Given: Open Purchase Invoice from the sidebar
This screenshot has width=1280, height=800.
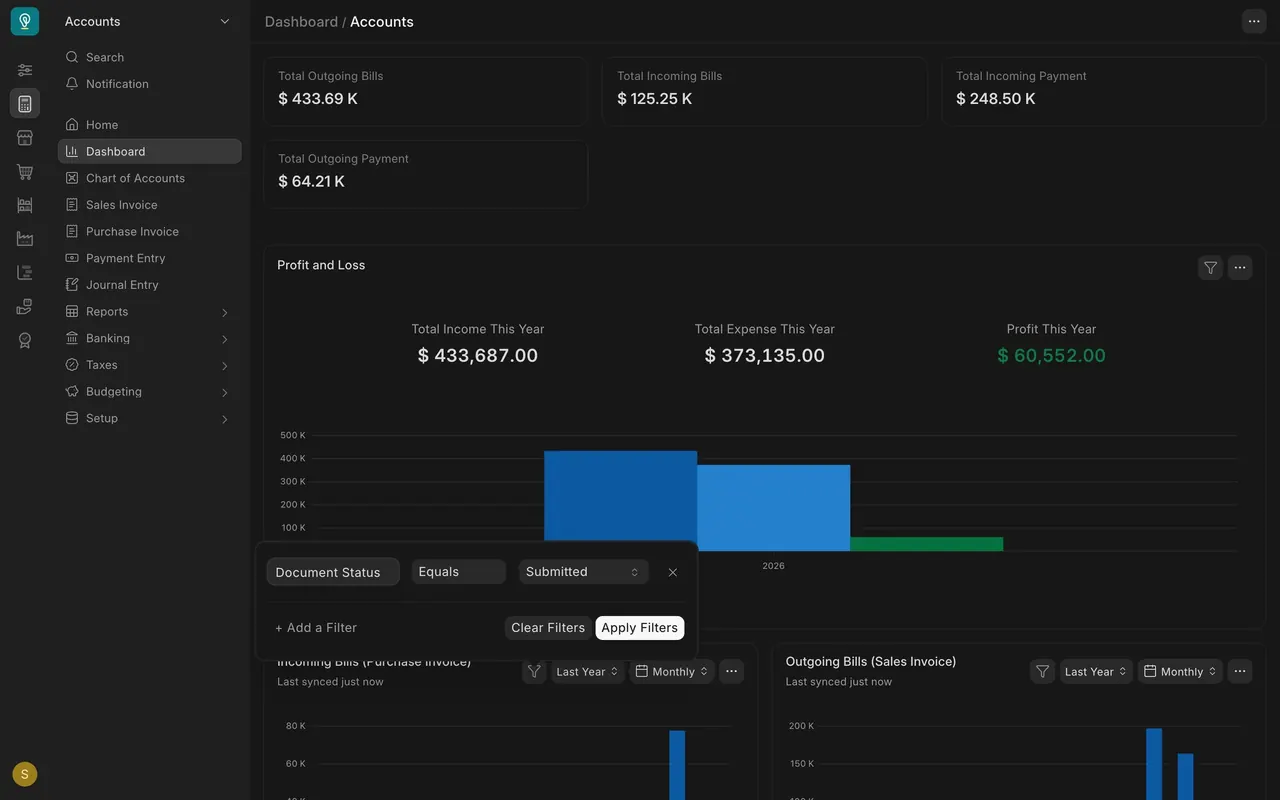Looking at the screenshot, I should click(x=149, y=232).
